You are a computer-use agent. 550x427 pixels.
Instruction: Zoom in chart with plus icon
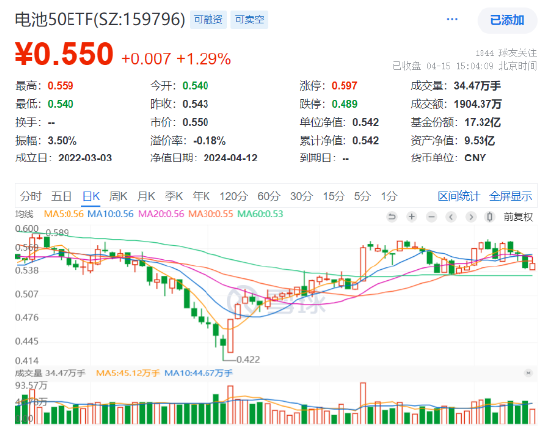point(412,217)
